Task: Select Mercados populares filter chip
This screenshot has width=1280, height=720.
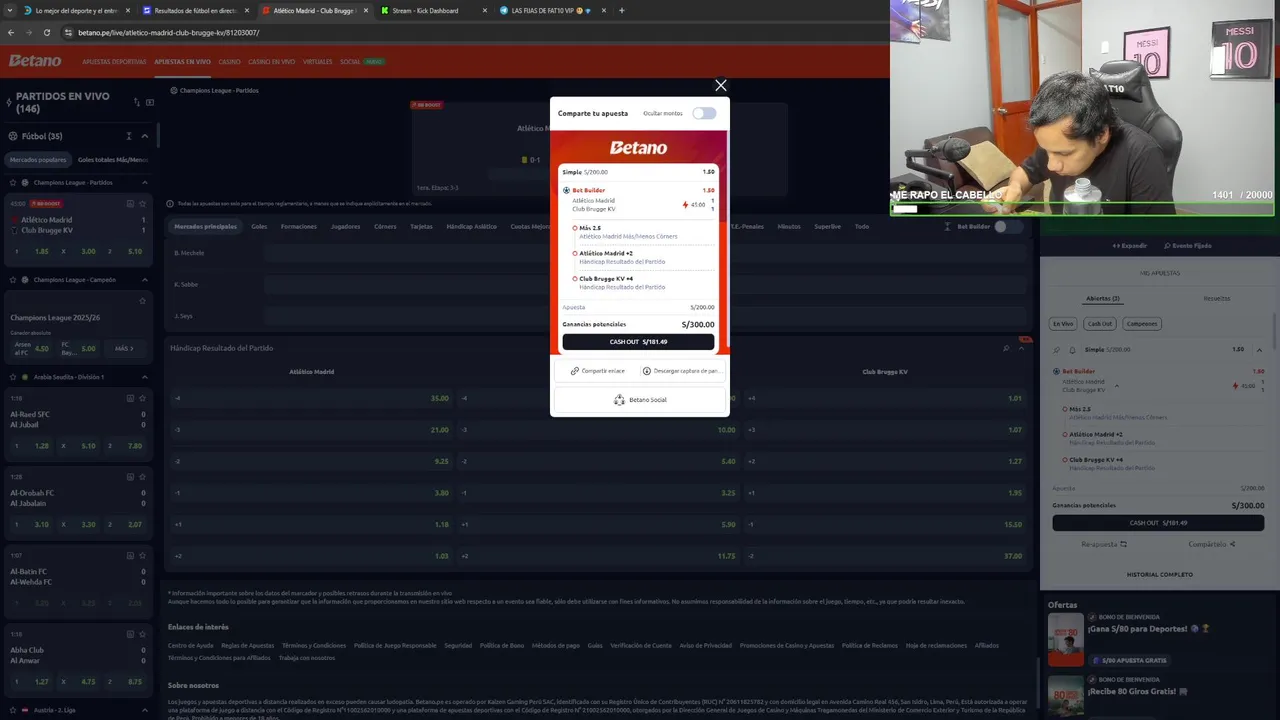Action: (38, 160)
